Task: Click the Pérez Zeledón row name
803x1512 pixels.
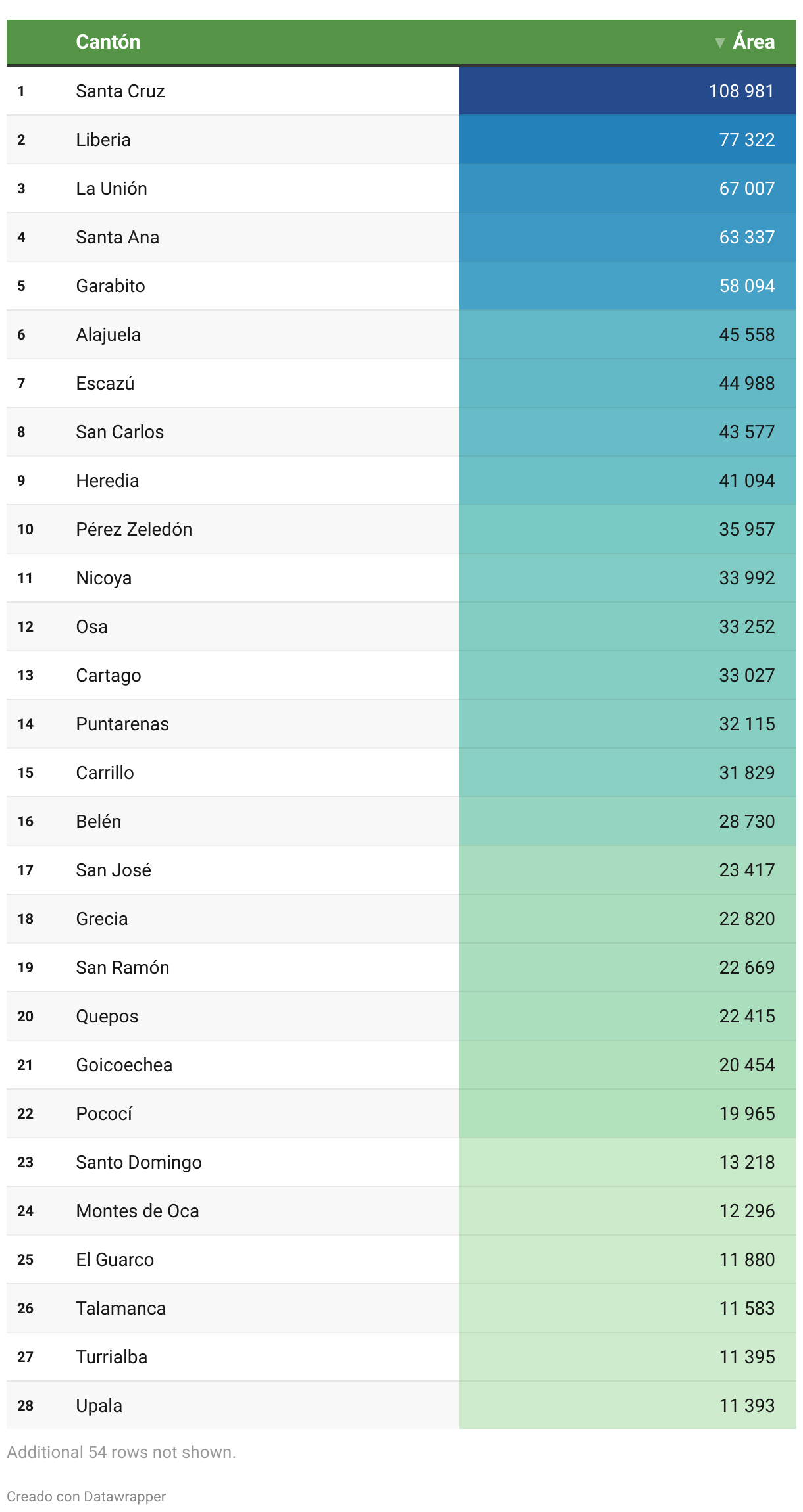Action: 134,530
